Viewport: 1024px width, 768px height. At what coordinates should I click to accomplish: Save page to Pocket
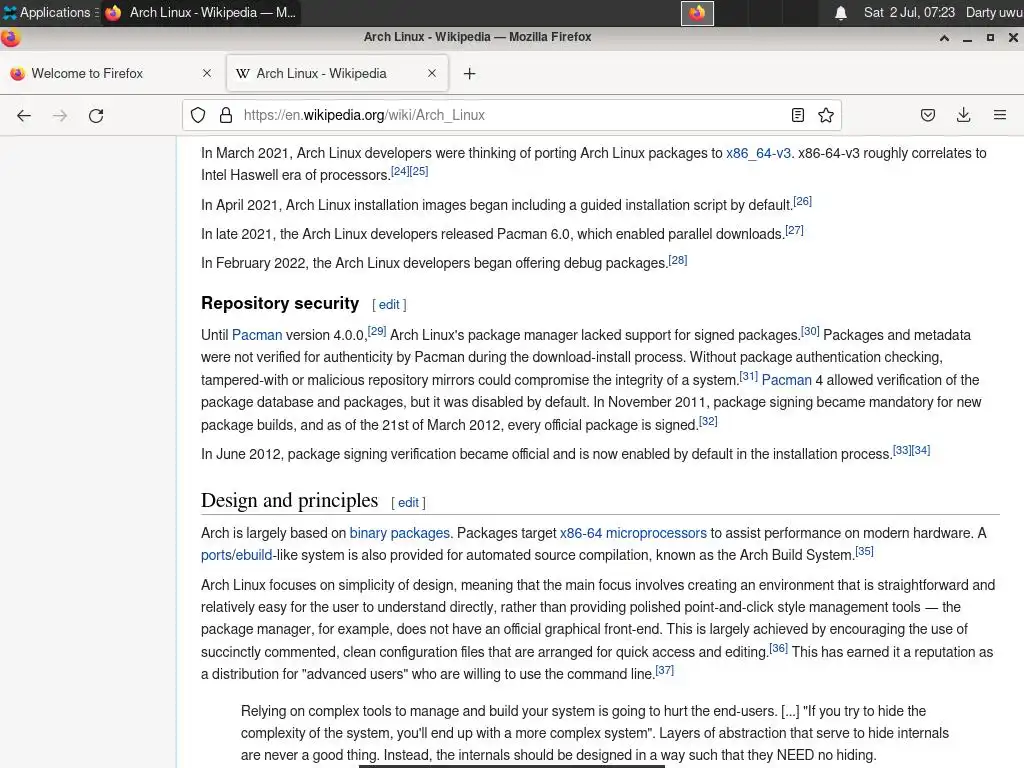click(x=928, y=116)
